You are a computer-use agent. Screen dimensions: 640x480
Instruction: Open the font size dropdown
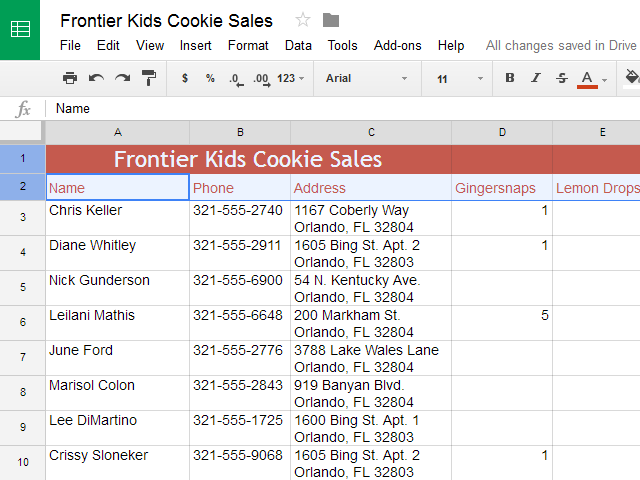pyautogui.click(x=459, y=78)
